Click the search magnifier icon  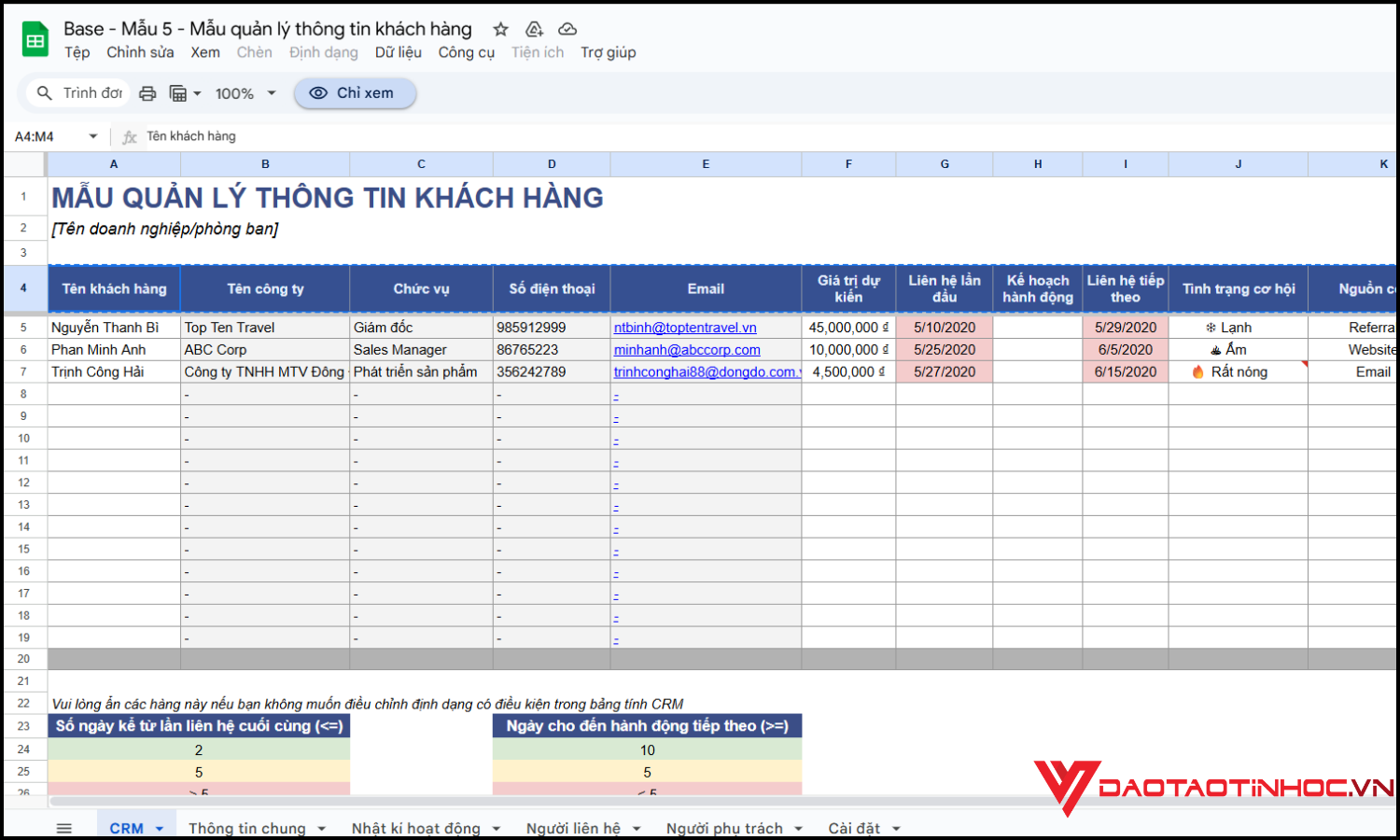pos(44,93)
